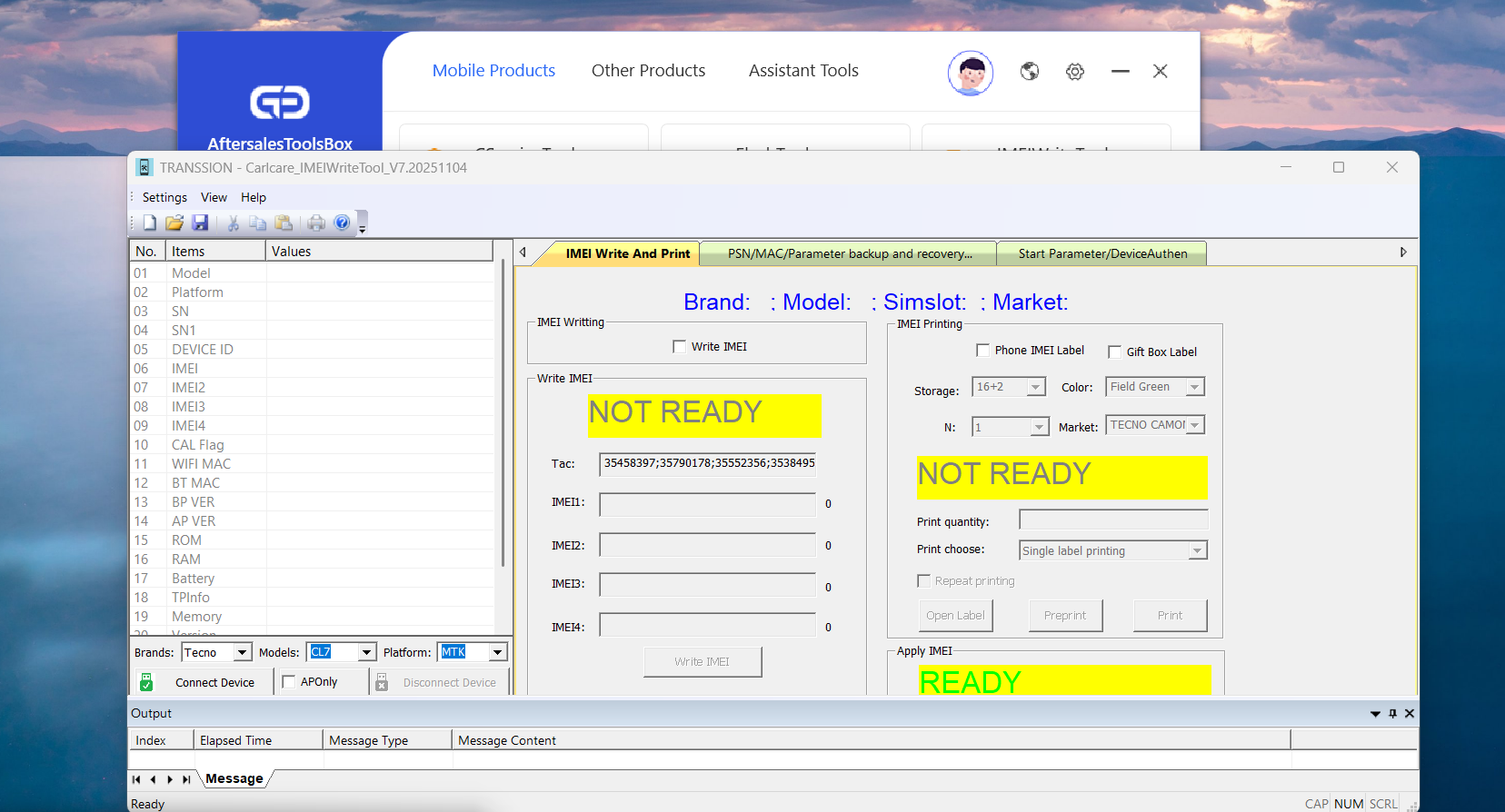This screenshot has height=812, width=1505.
Task: Check the APOnly checkbox
Action: [x=289, y=681]
